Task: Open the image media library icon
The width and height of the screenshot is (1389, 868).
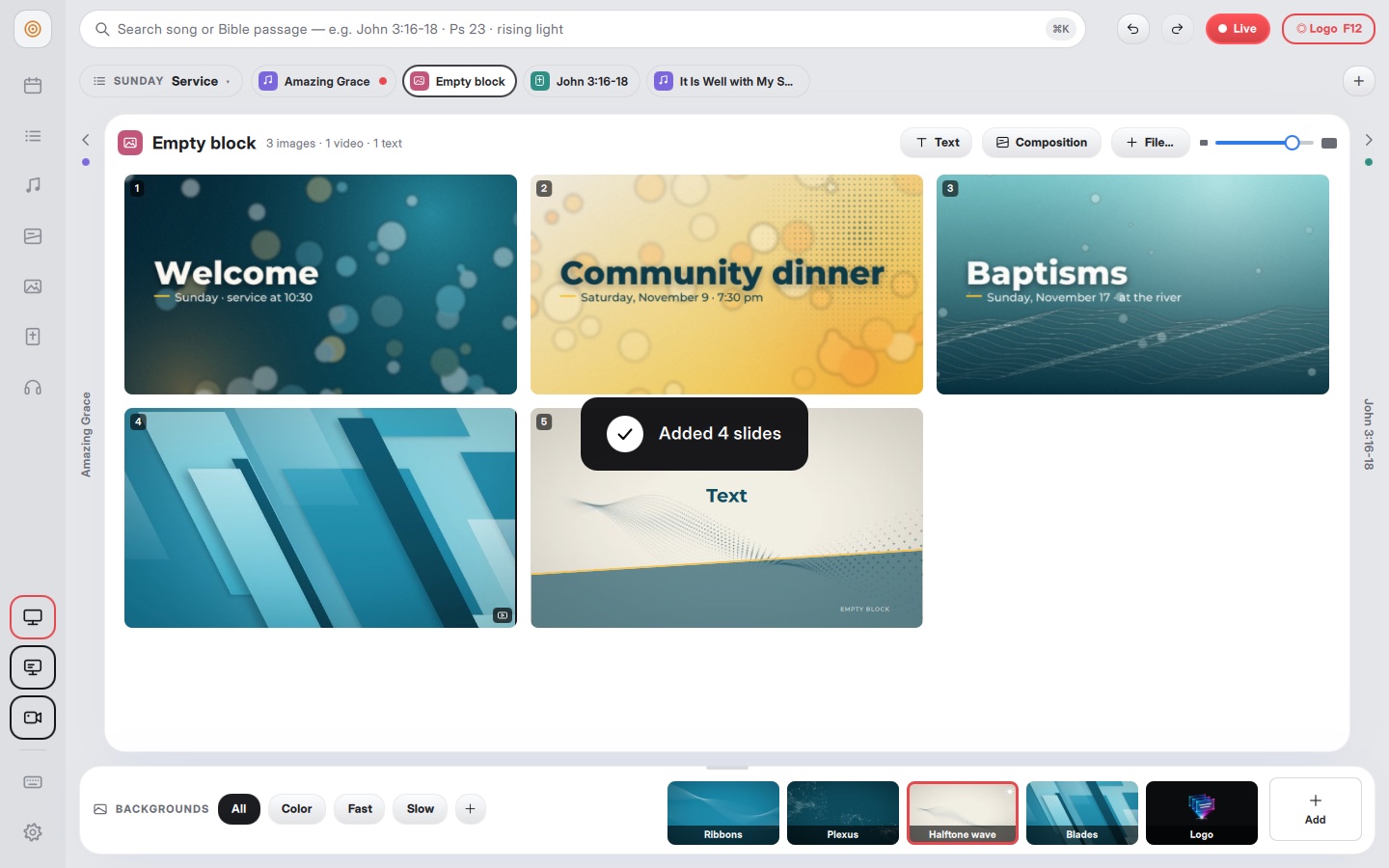Action: [x=33, y=286]
